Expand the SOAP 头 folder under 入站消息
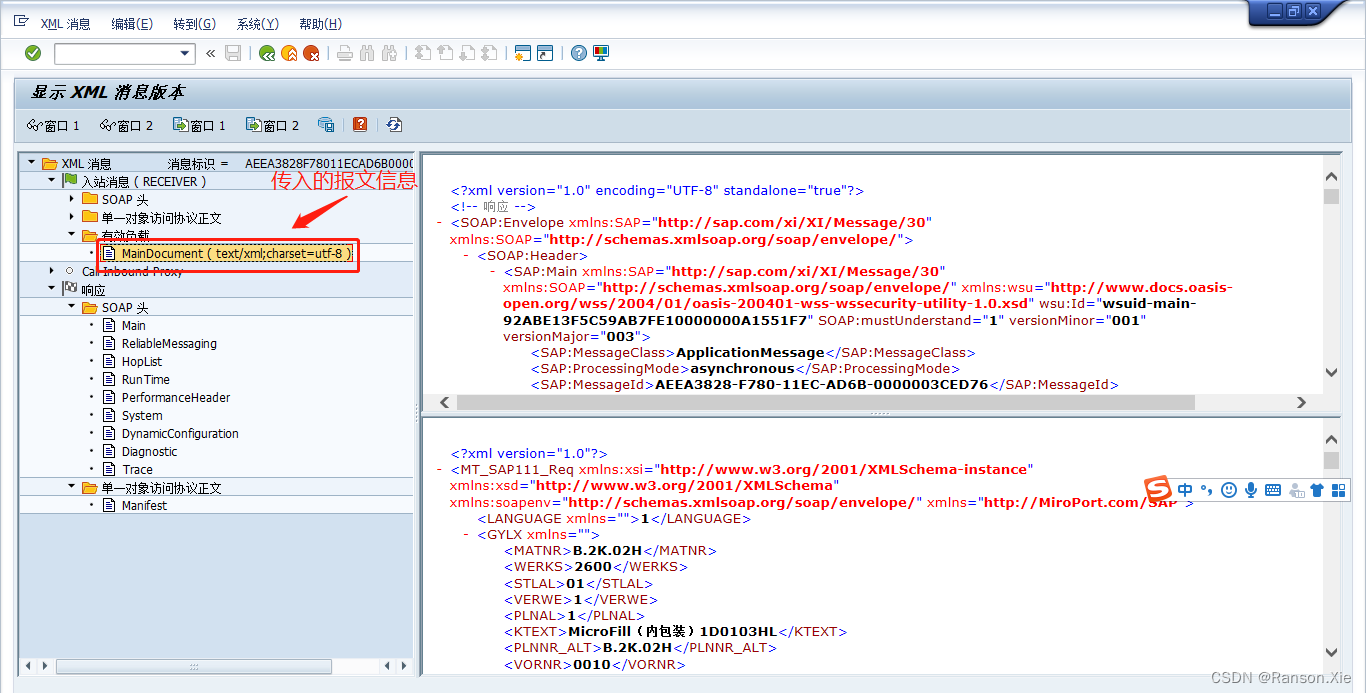1366x693 pixels. coord(73,199)
